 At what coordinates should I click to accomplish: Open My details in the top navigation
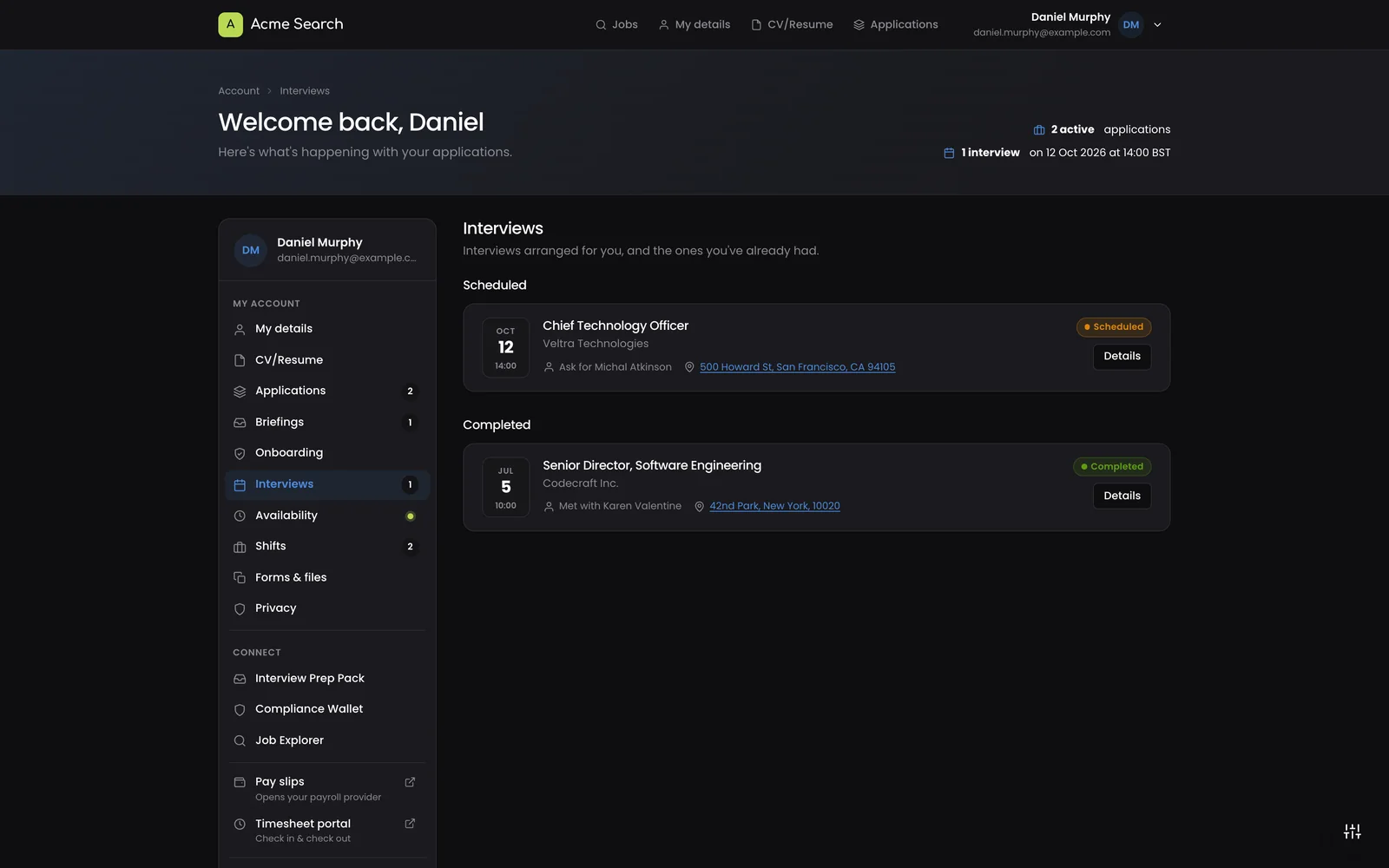[x=694, y=24]
